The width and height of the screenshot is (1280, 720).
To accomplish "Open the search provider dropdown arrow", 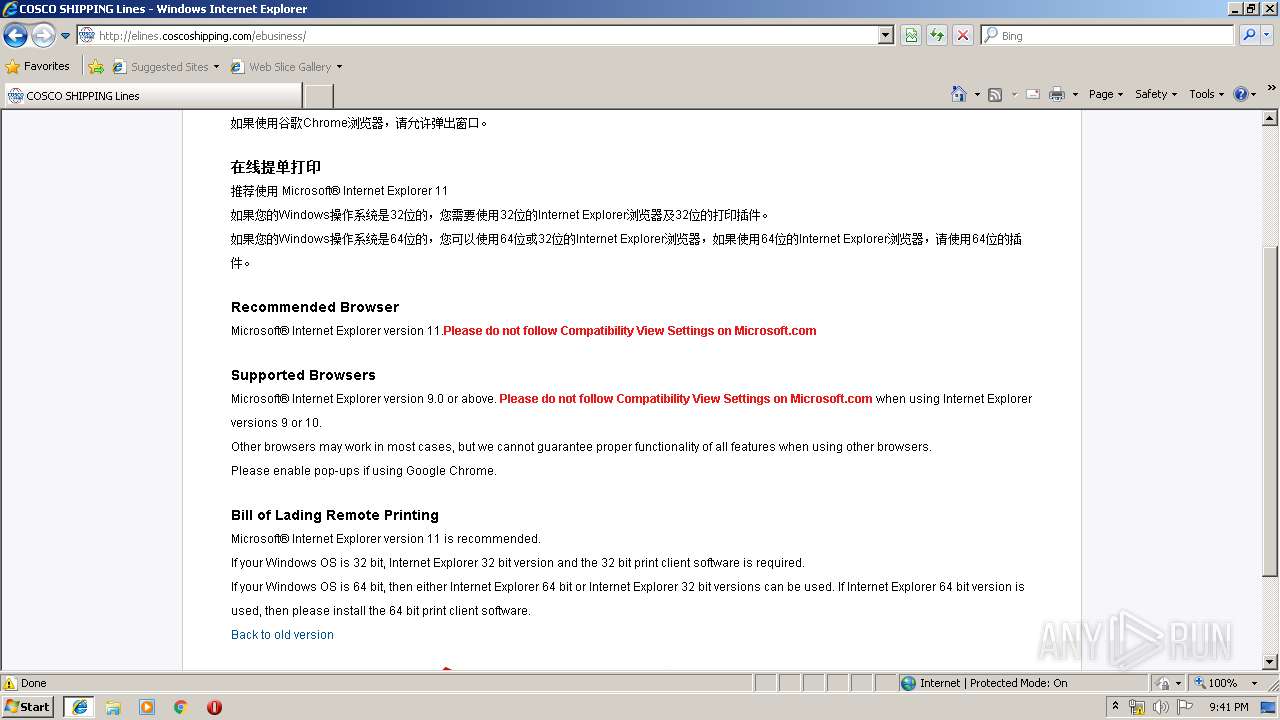I will point(1267,36).
